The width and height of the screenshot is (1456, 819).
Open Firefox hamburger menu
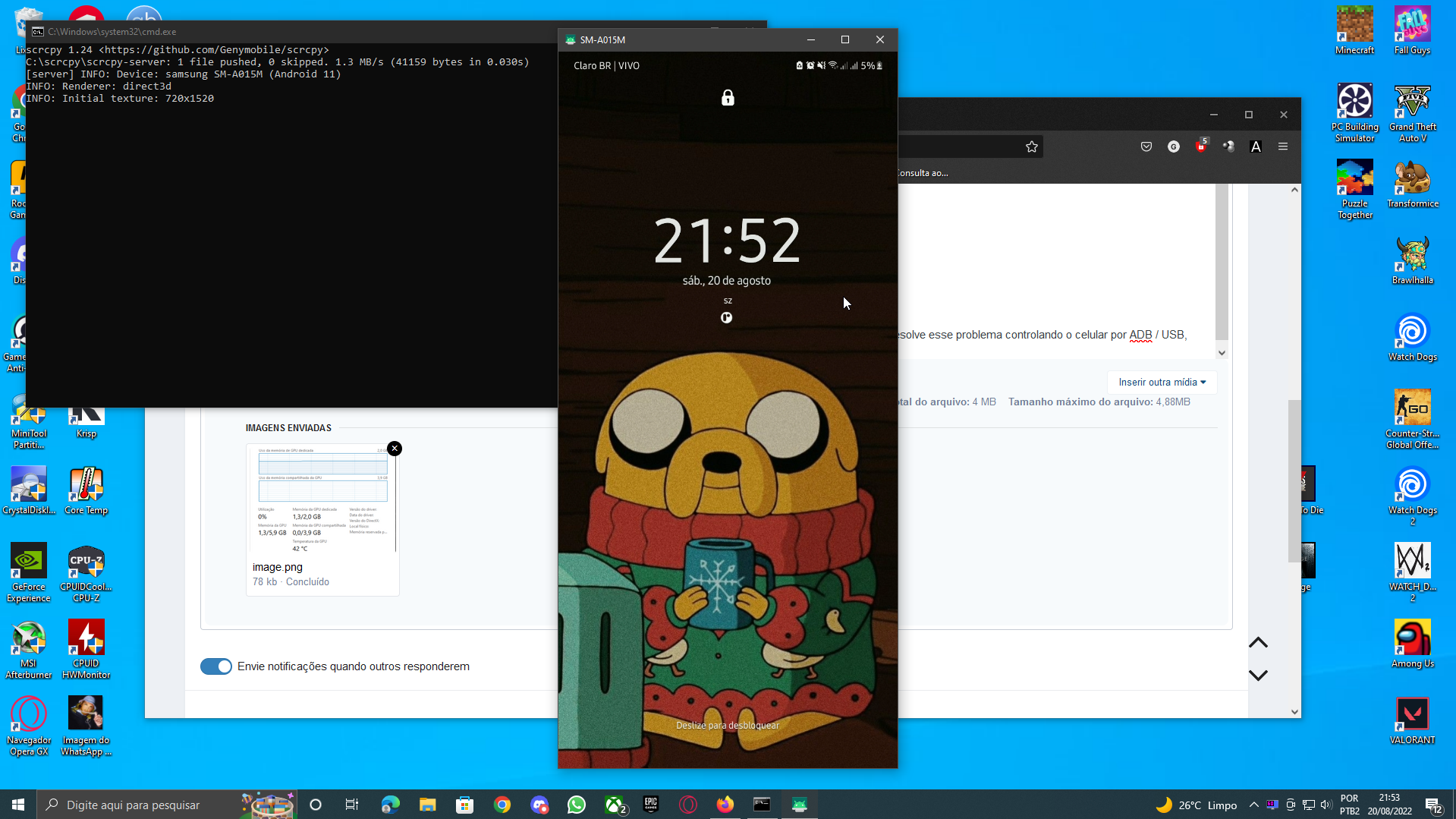click(1283, 146)
